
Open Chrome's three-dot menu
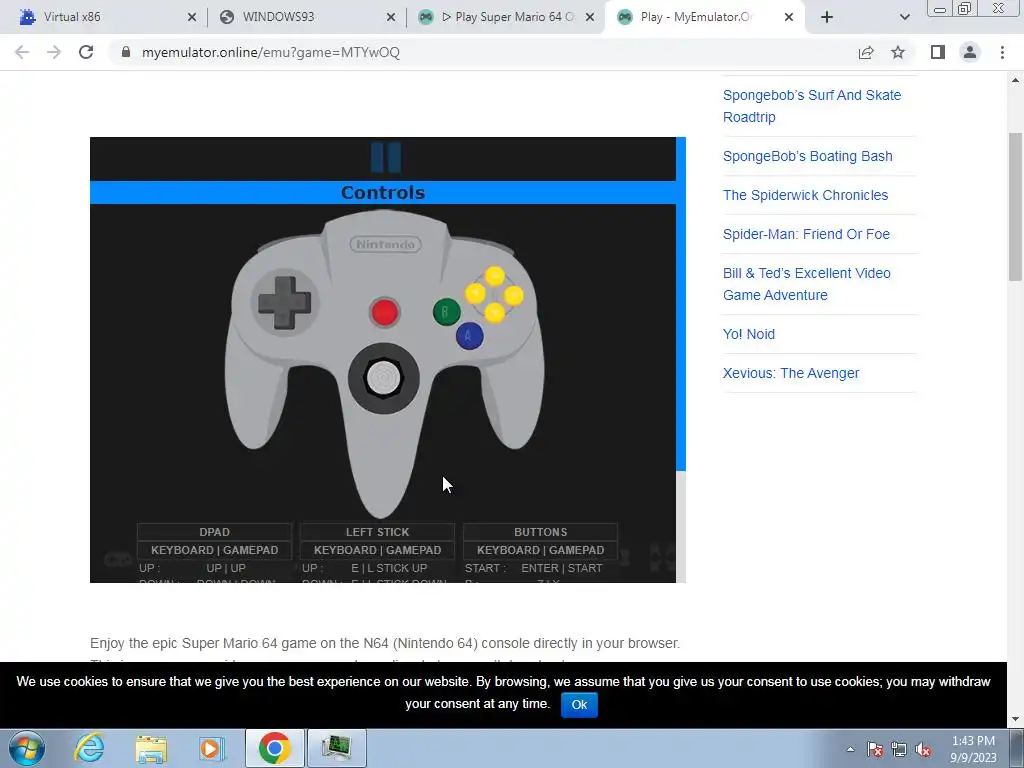coord(1002,52)
